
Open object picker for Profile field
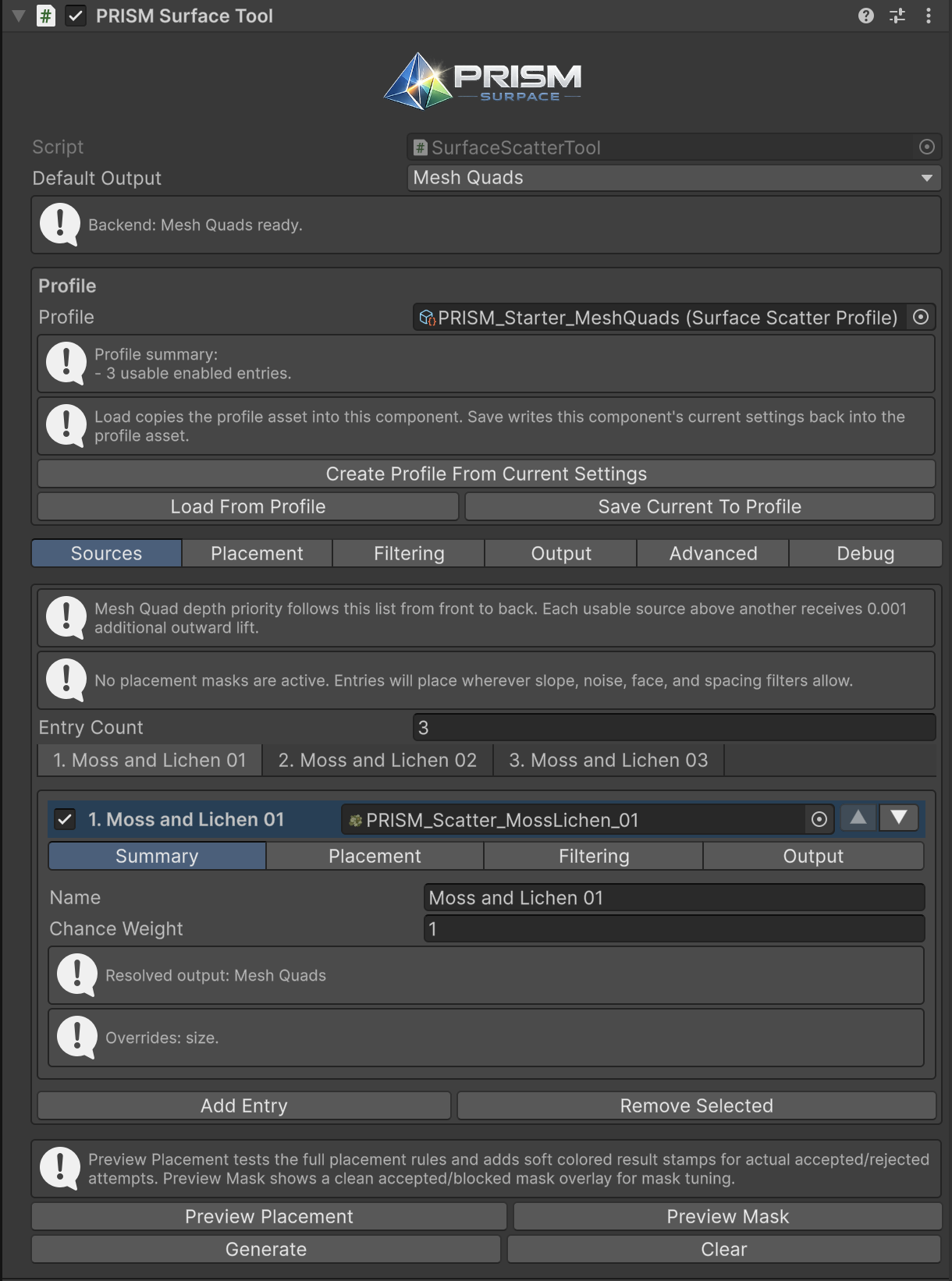coord(921,318)
